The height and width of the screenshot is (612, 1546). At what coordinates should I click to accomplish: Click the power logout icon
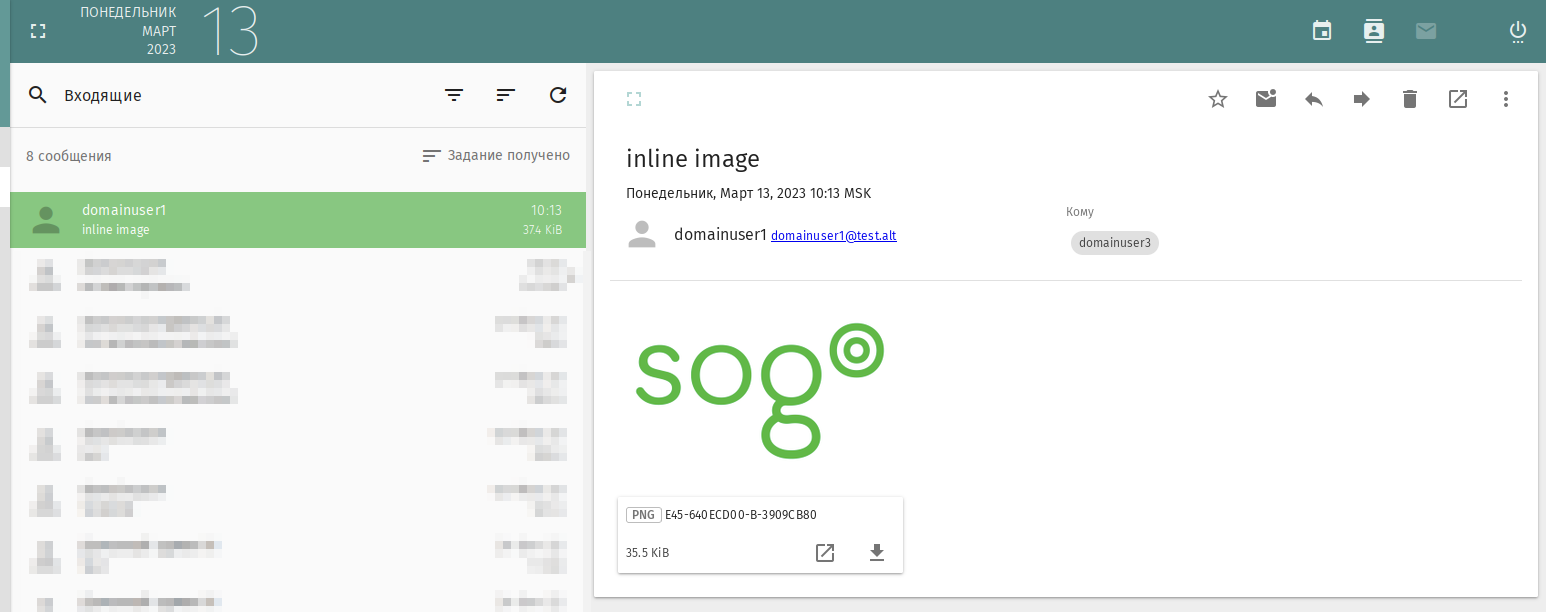point(1518,32)
